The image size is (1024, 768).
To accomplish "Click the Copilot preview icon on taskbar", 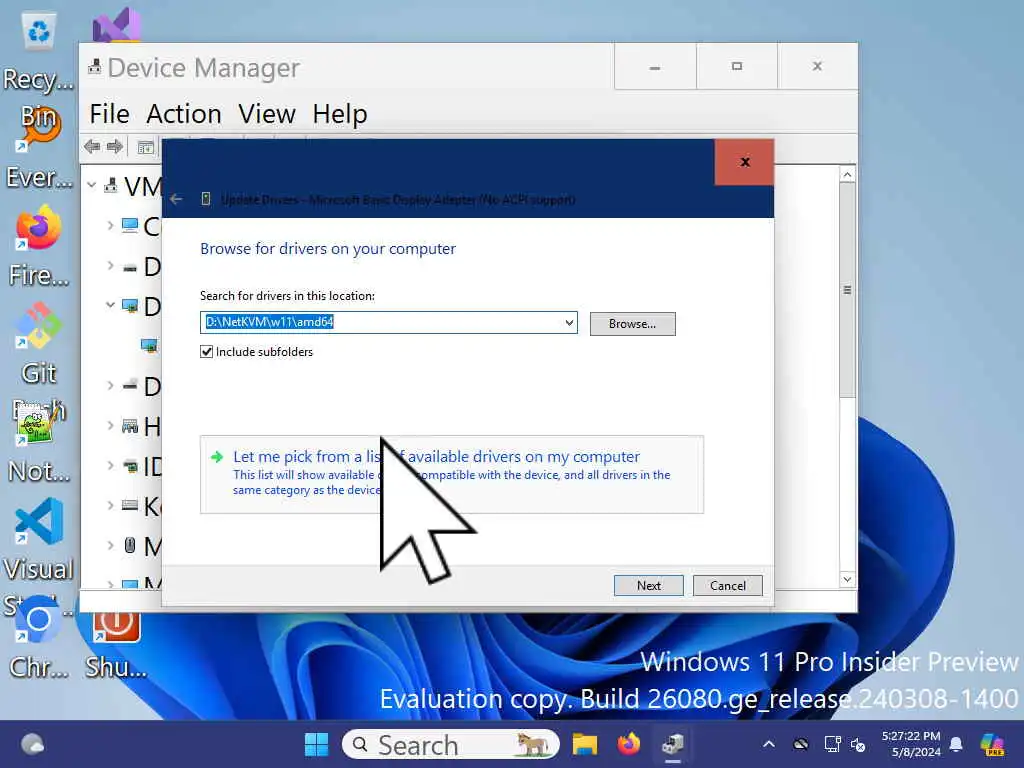I will click(x=992, y=744).
